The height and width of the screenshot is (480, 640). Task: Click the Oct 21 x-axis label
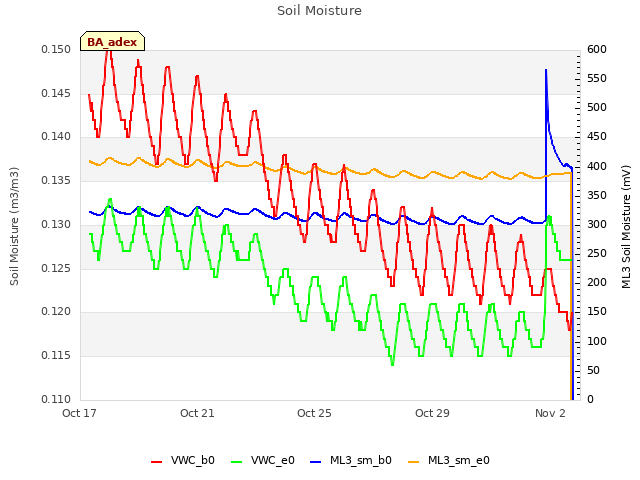[x=197, y=413]
